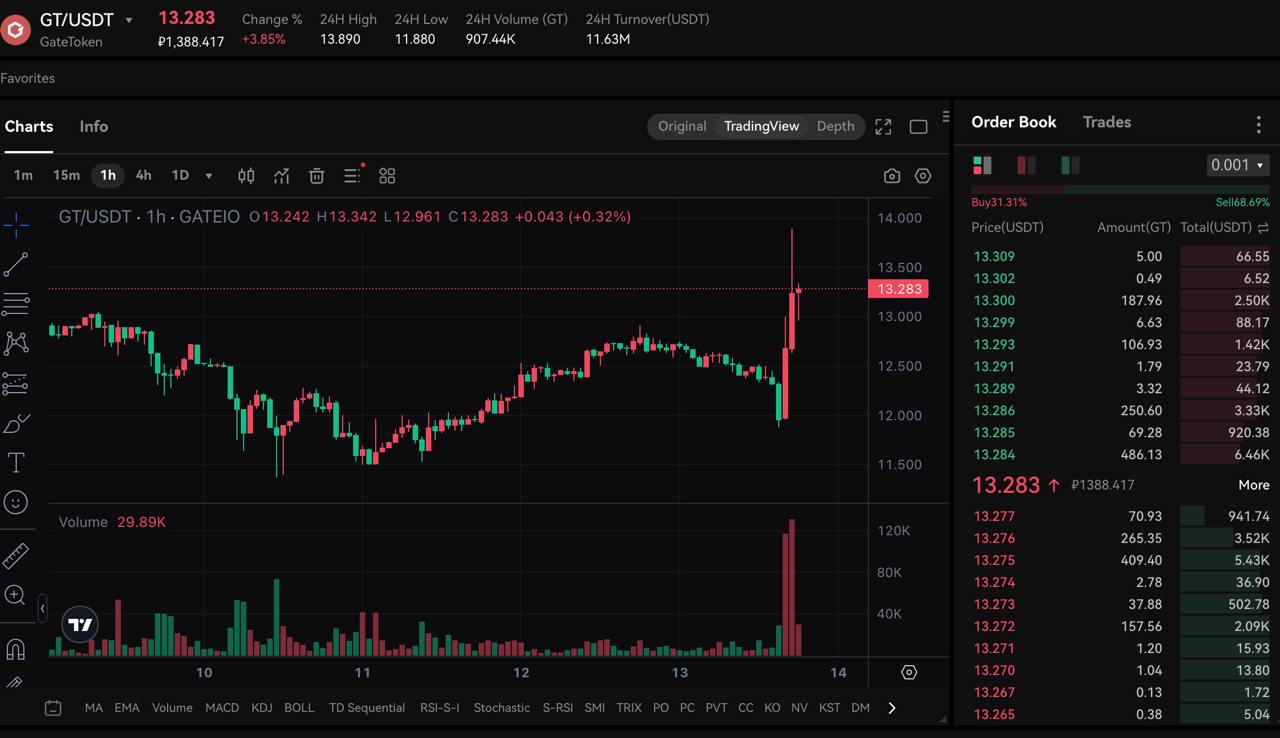Switch chart to Depth view
Image resolution: width=1280 pixels, height=738 pixels.
pyautogui.click(x=835, y=126)
